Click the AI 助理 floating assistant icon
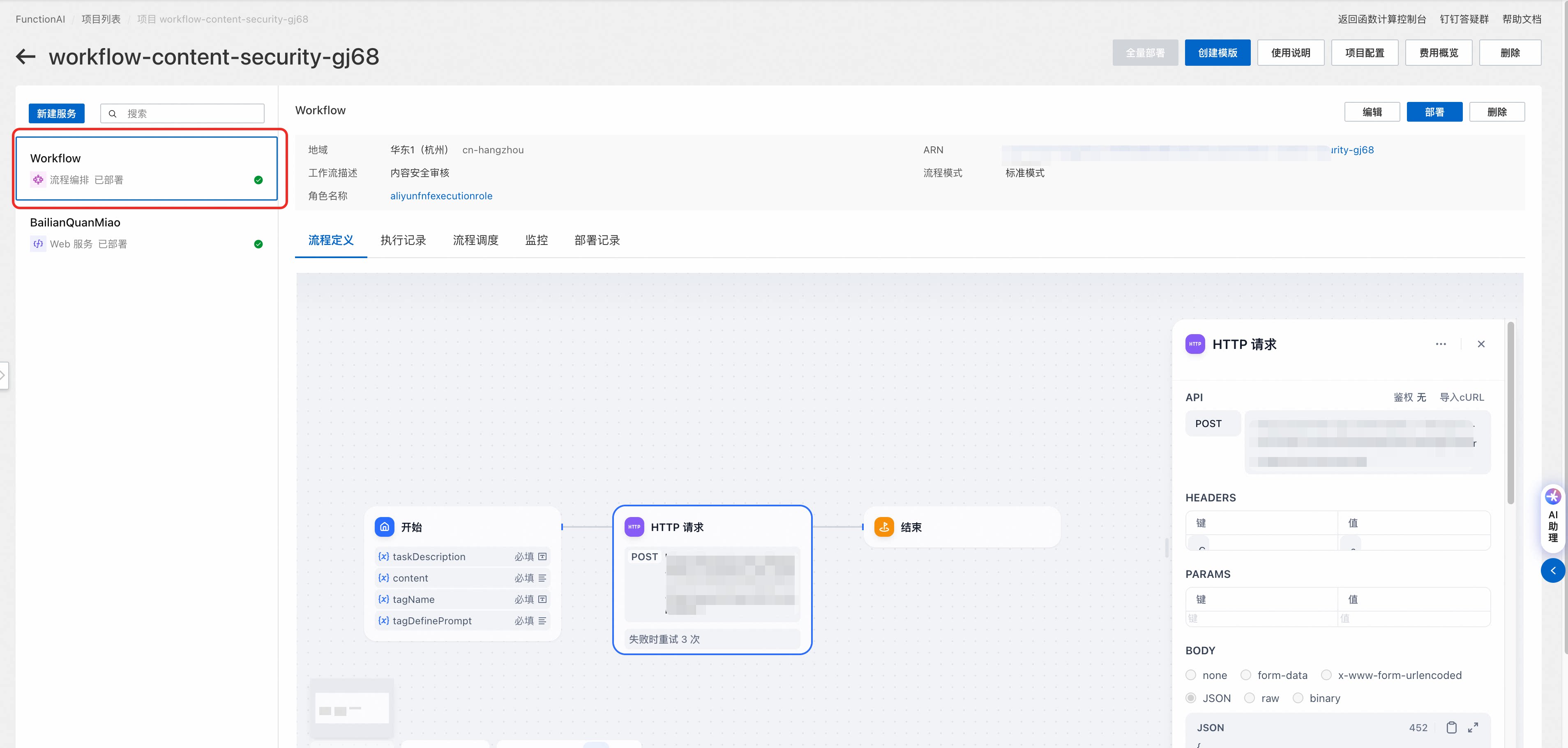 click(x=1553, y=496)
